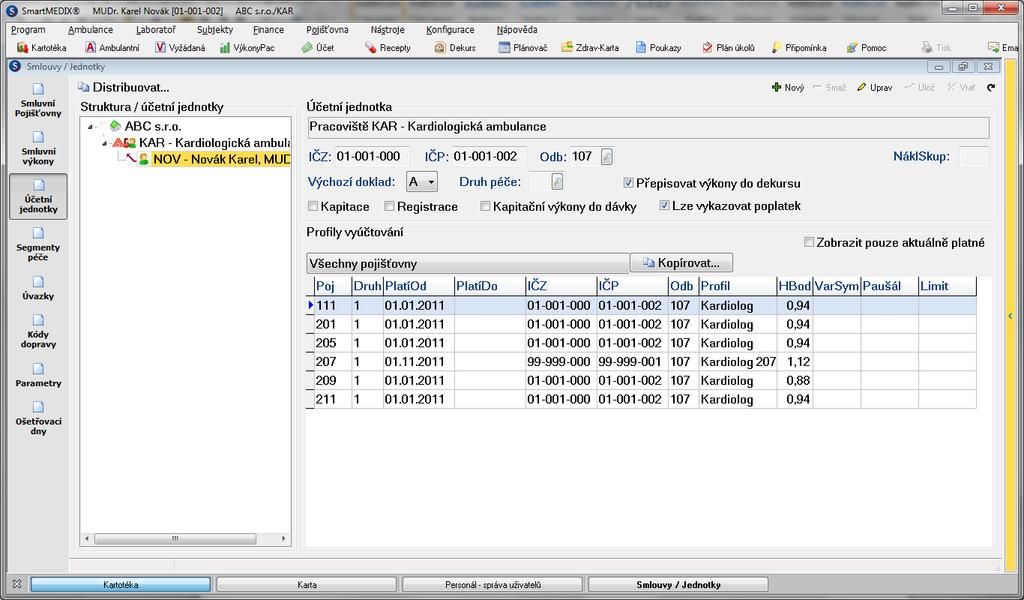Enable the Registrace checkbox

click(x=389, y=206)
